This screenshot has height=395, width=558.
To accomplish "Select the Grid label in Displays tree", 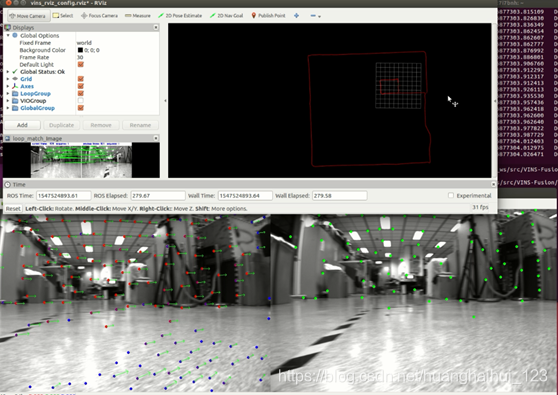I will point(26,79).
